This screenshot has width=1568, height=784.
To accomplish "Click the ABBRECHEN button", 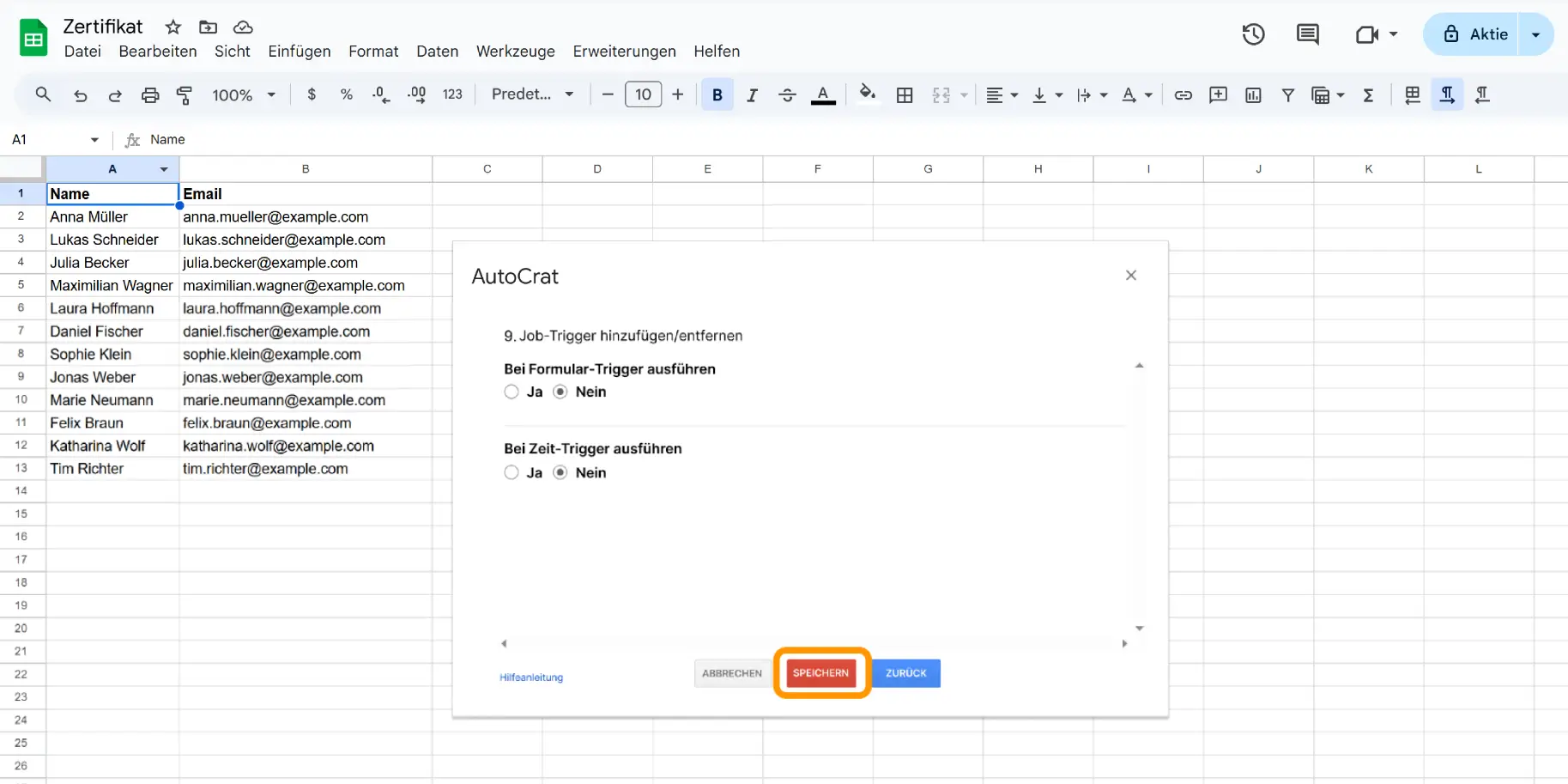I will (x=732, y=673).
